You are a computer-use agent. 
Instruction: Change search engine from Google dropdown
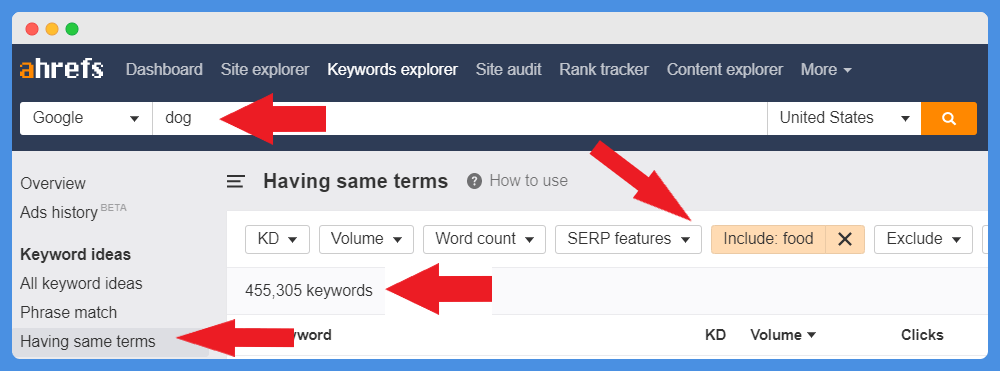tap(86, 118)
